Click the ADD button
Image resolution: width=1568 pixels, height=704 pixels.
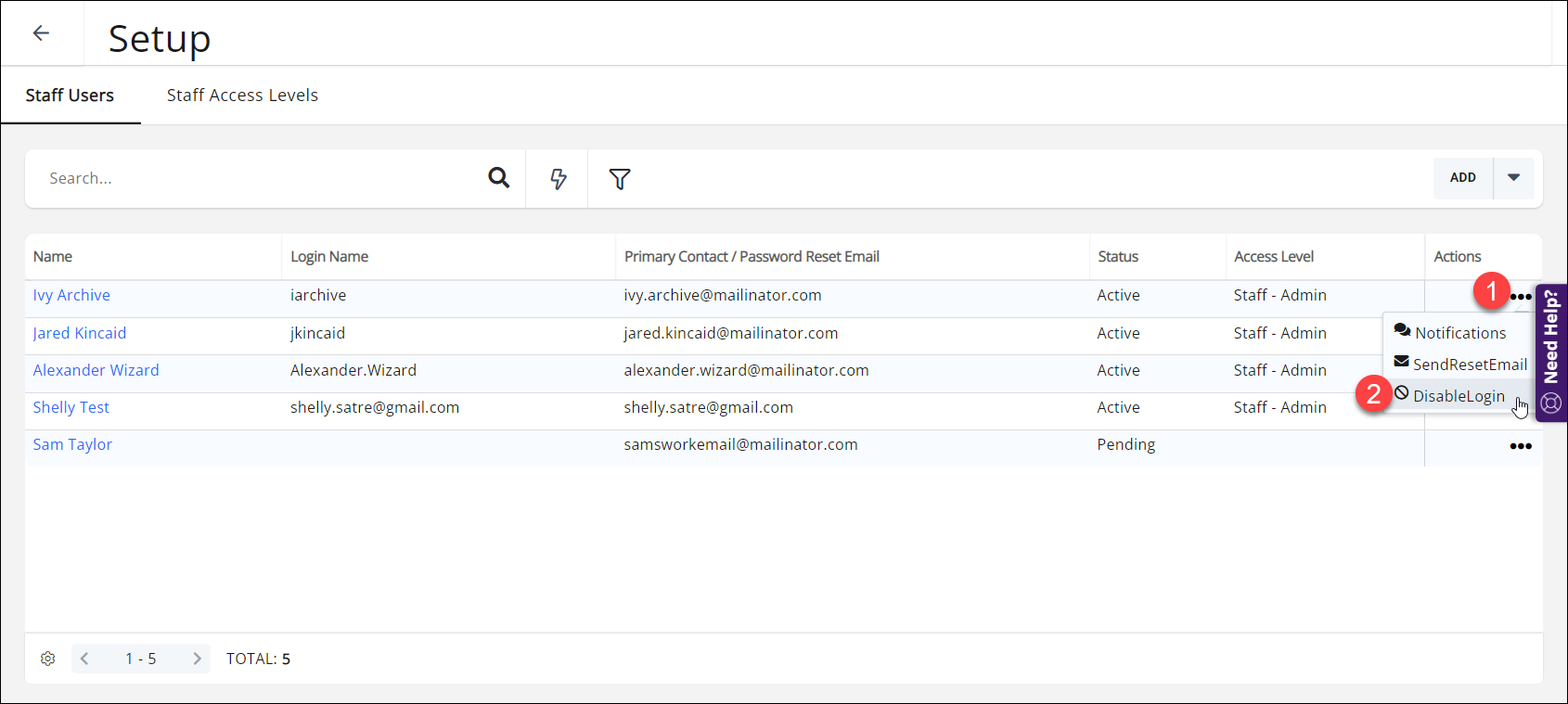(x=1463, y=177)
